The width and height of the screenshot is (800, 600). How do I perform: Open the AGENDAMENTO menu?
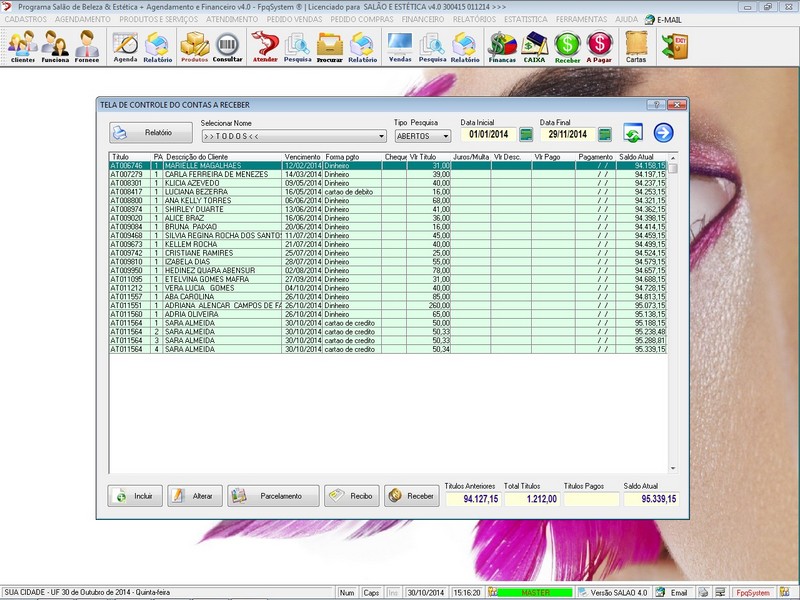(83, 19)
